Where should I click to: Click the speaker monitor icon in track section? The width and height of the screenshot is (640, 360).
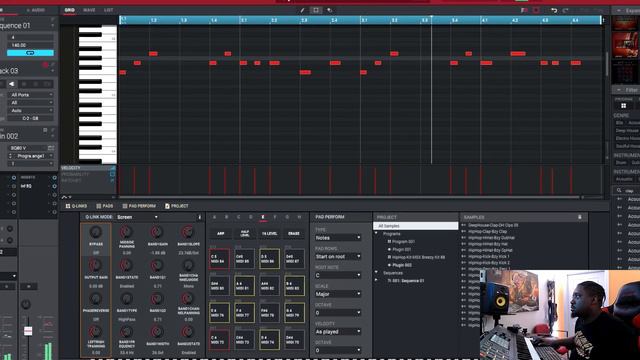click(x=11, y=84)
